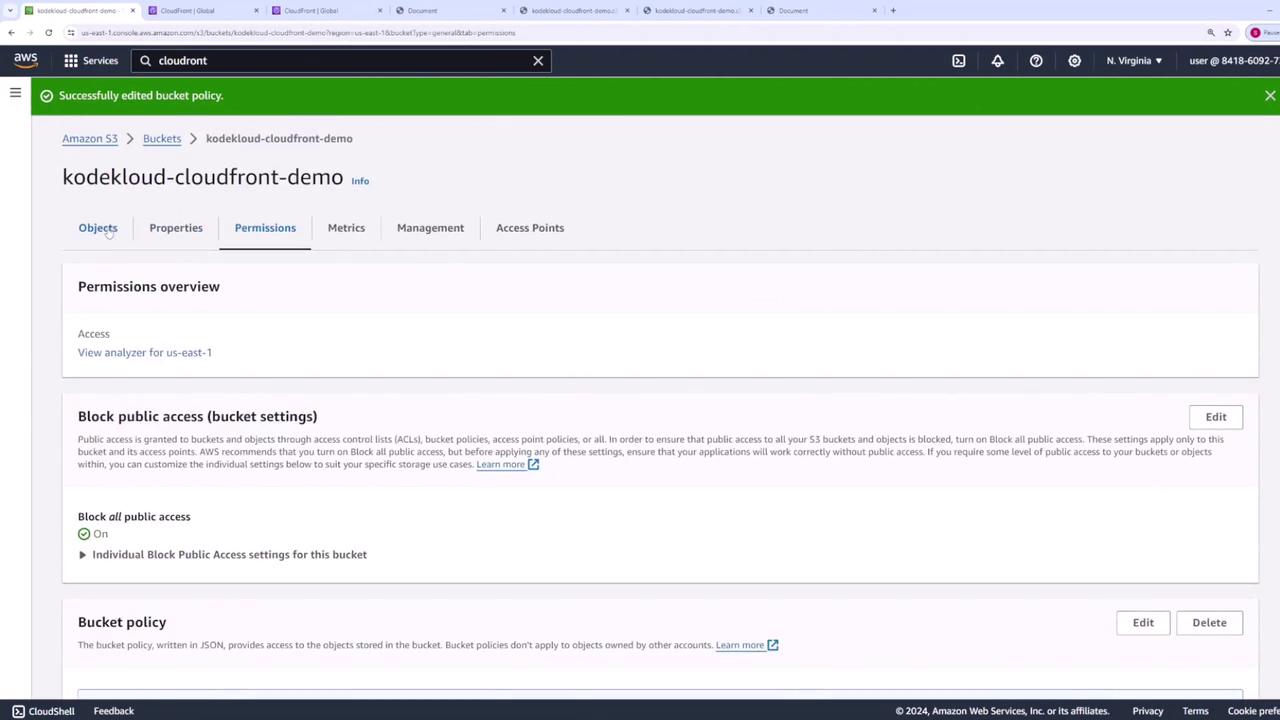Screen dimensions: 1280x720
Task: Click the 'Bucket policy' section heading
Action: pos(122,622)
